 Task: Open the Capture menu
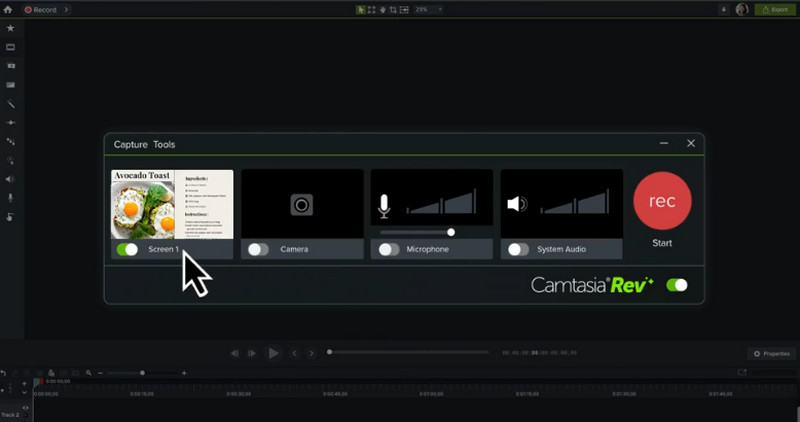click(x=131, y=144)
